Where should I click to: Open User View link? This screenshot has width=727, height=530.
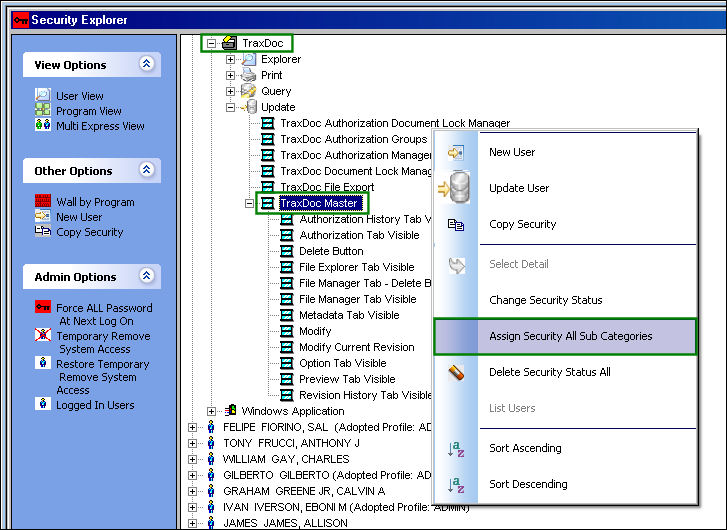pos(80,96)
